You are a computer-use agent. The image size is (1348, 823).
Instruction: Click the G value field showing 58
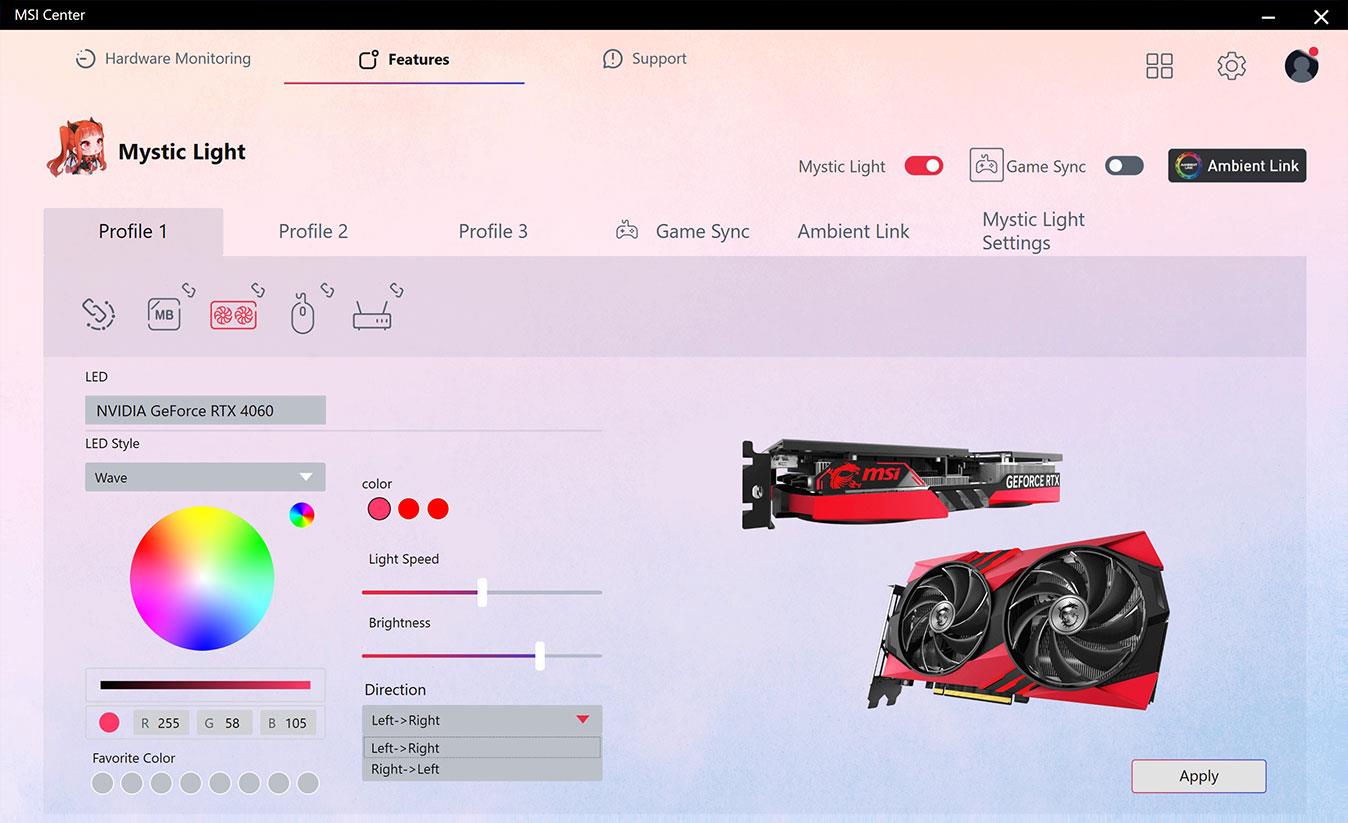point(224,723)
